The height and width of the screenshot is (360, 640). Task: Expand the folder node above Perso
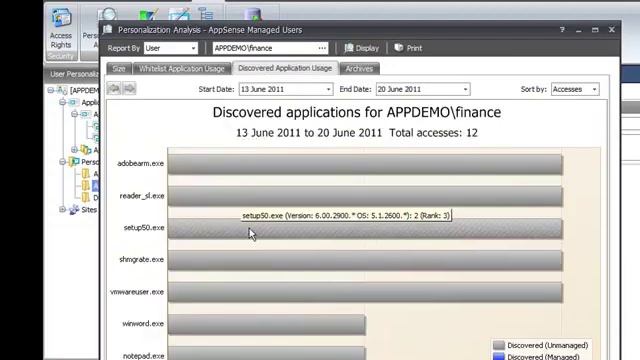point(74,150)
